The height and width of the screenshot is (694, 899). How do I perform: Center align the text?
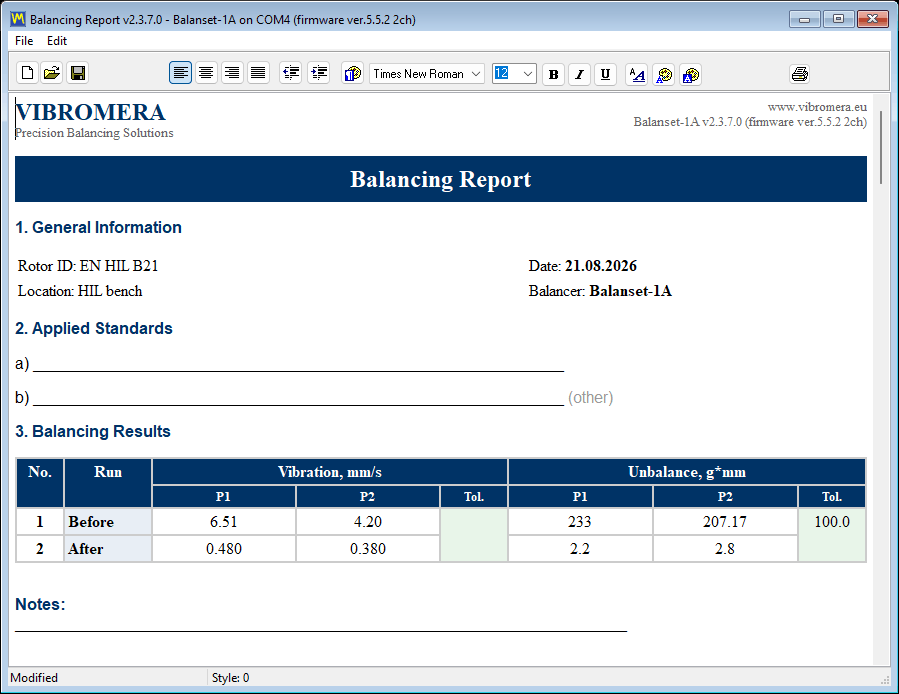point(206,73)
